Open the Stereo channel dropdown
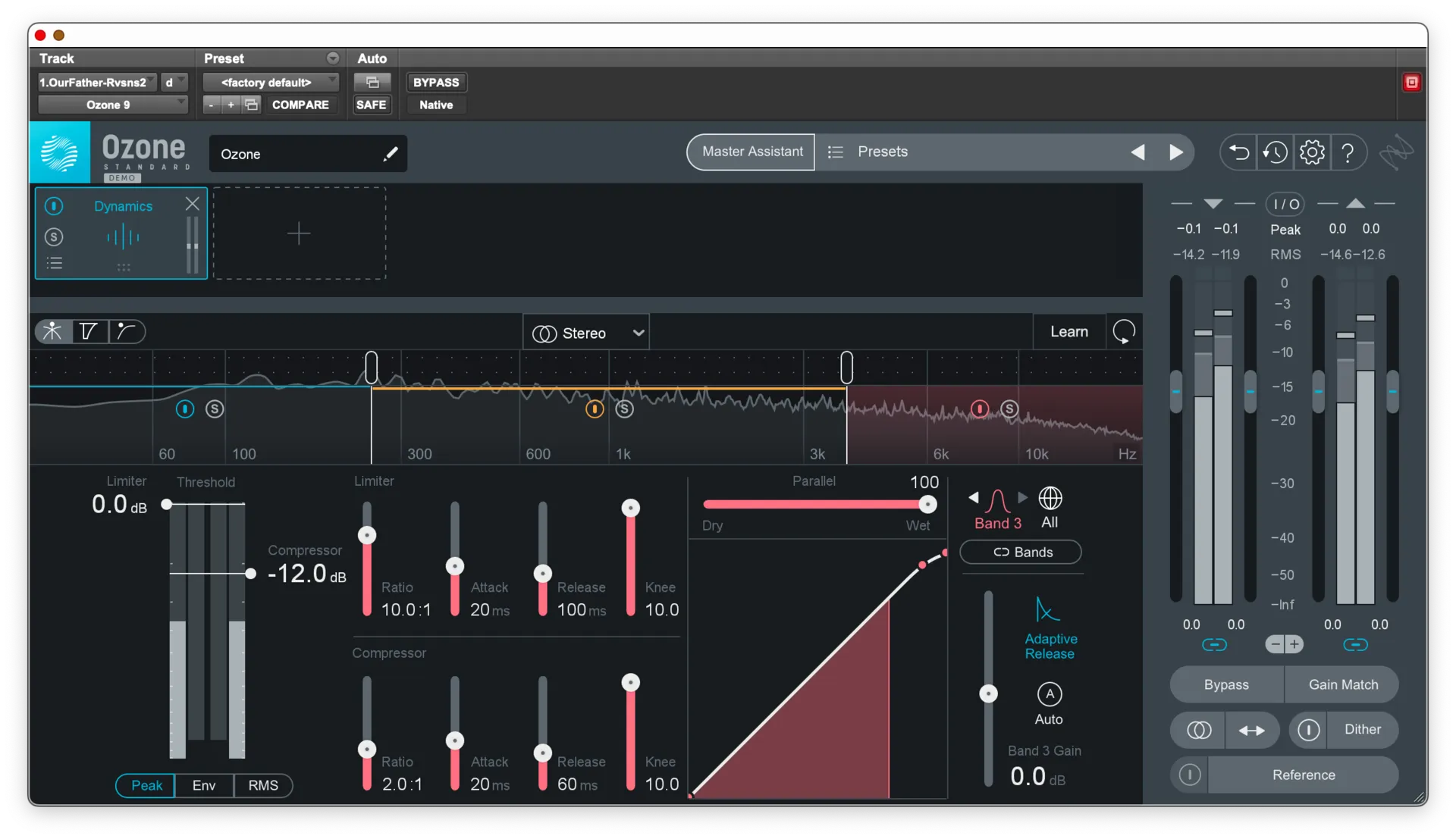The image size is (1456, 839). pyautogui.click(x=586, y=332)
